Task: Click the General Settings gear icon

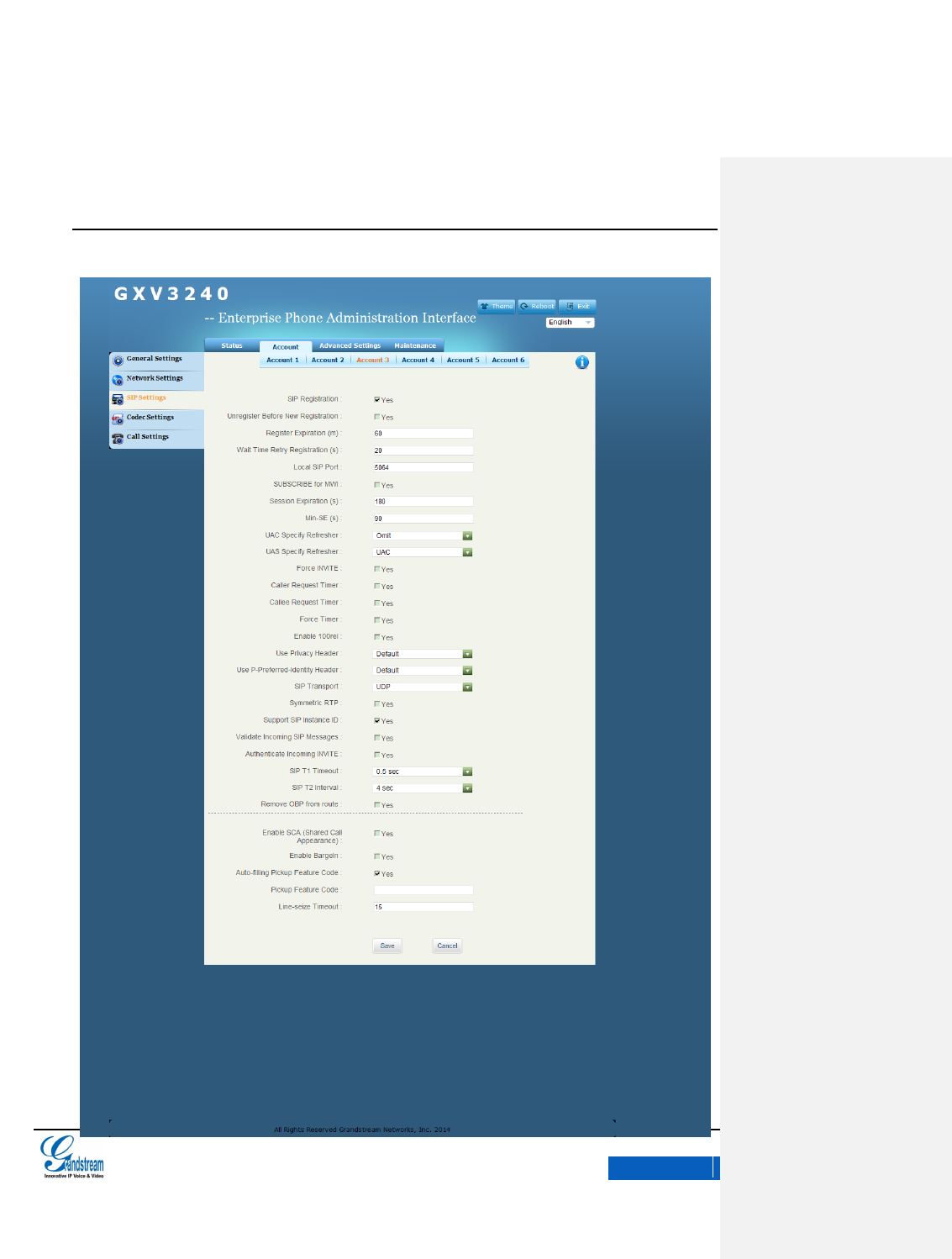Action: pyautogui.click(x=118, y=361)
